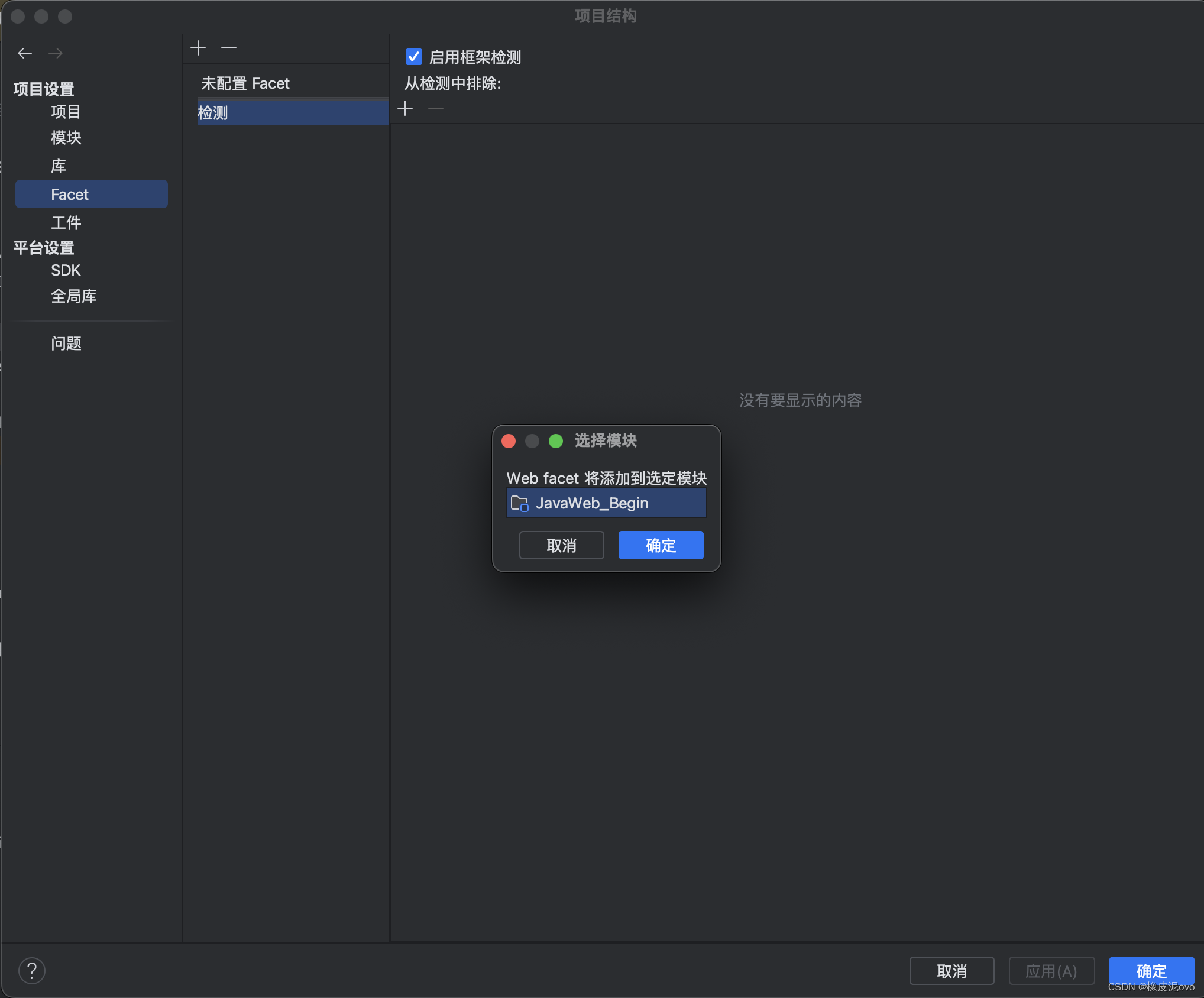Select the JavaWeb_Begin module
1204x998 pixels.
pos(607,503)
